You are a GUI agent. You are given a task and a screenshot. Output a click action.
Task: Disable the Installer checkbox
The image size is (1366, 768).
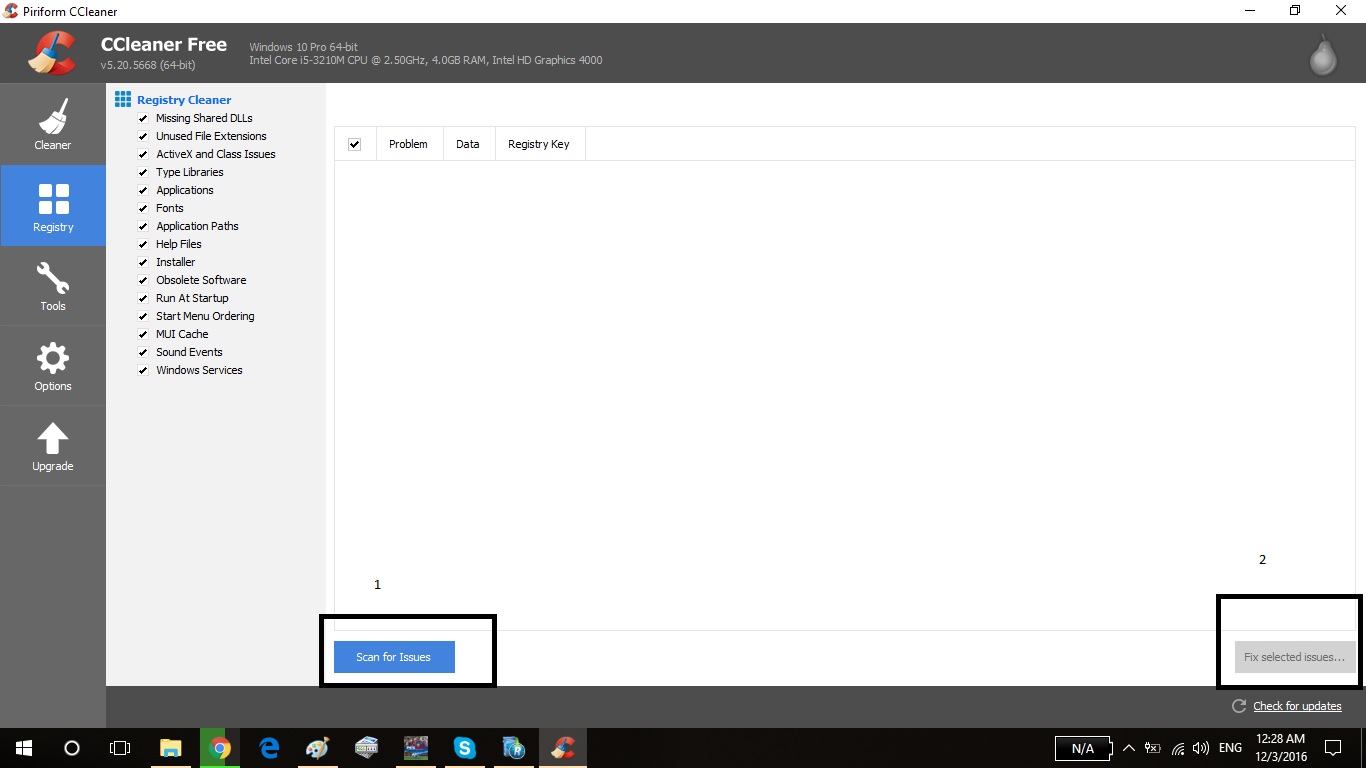click(143, 262)
